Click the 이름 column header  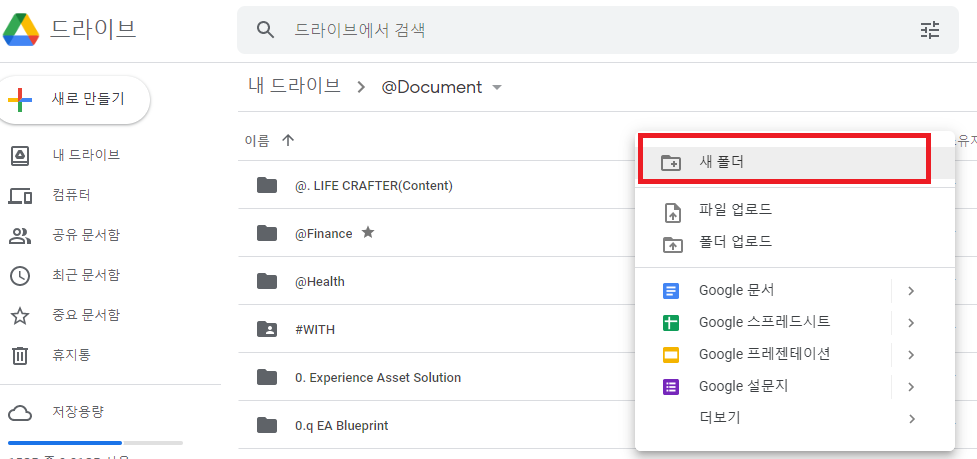257,141
